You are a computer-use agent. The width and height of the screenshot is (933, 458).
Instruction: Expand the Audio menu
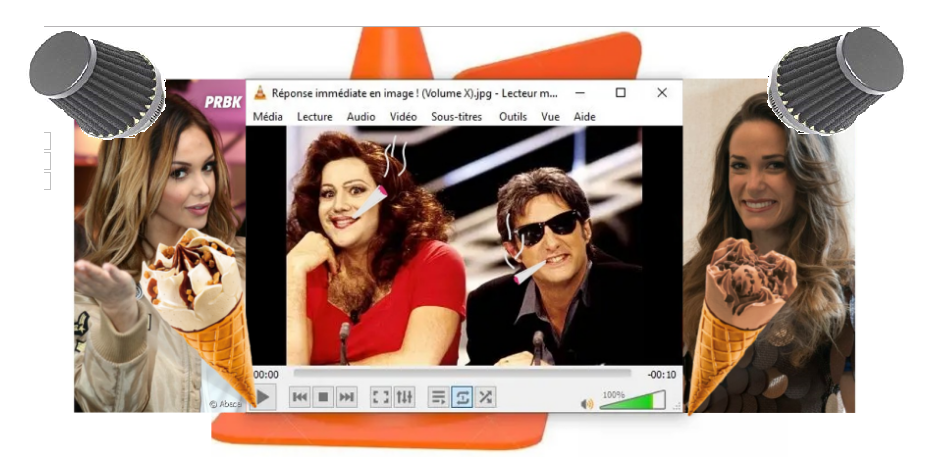click(x=361, y=117)
